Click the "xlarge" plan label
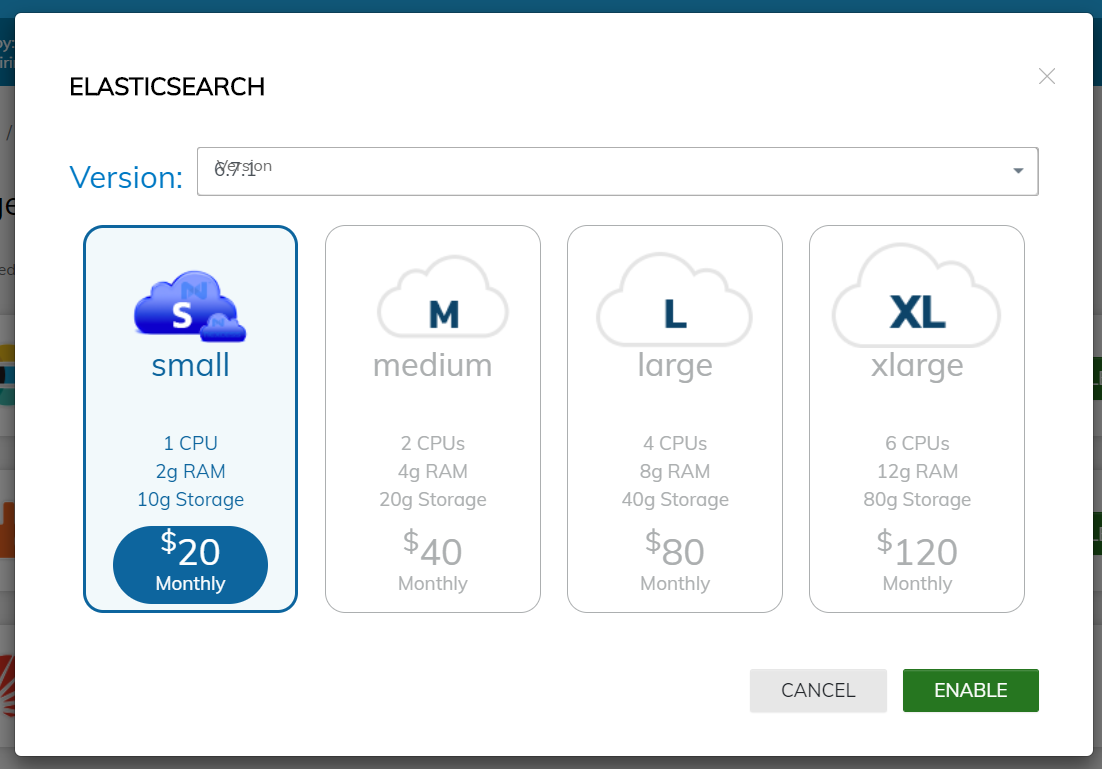 pyautogui.click(x=917, y=365)
